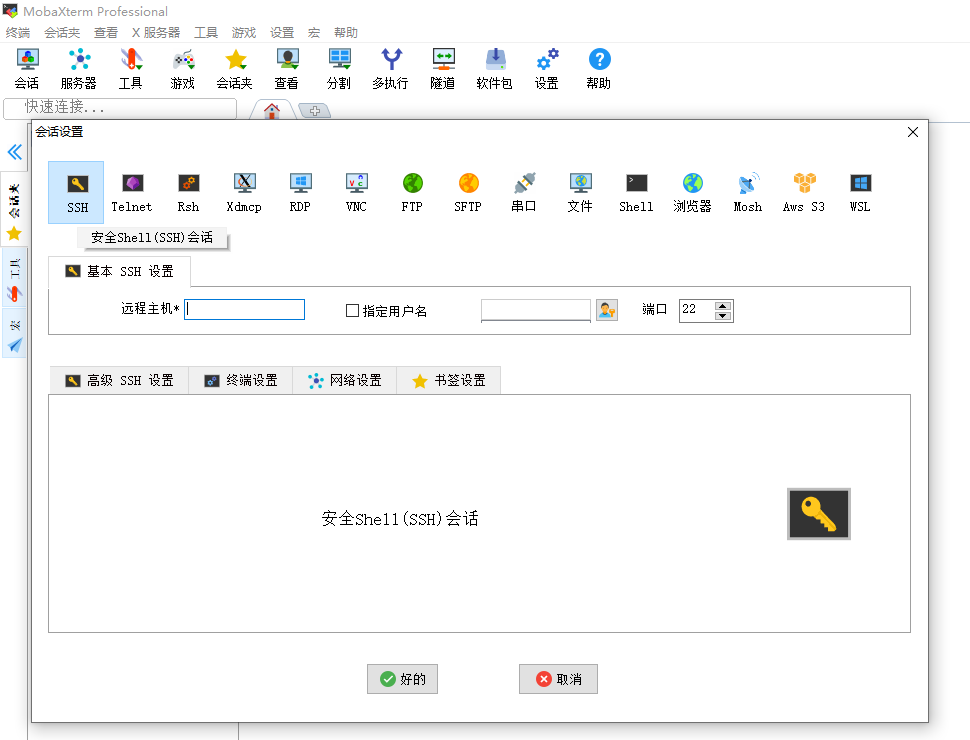The height and width of the screenshot is (740, 970).
Task: Click the 分割 split toolbar button
Action: click(x=338, y=69)
